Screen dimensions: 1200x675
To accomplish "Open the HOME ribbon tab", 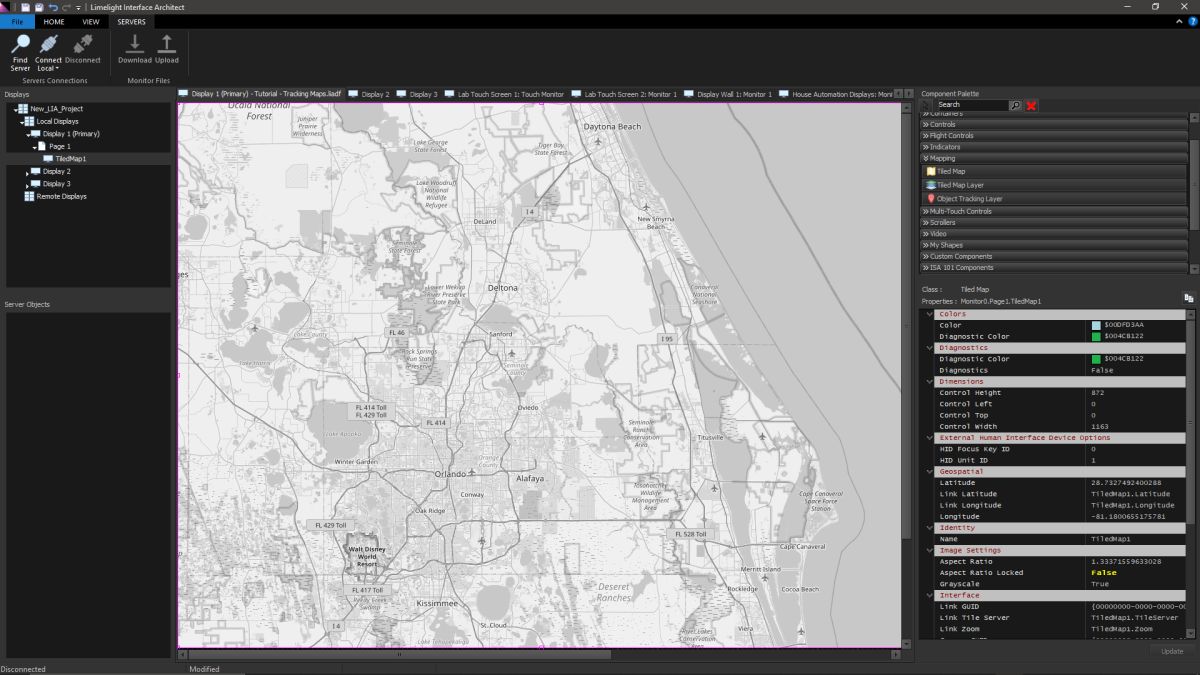I will tap(54, 21).
